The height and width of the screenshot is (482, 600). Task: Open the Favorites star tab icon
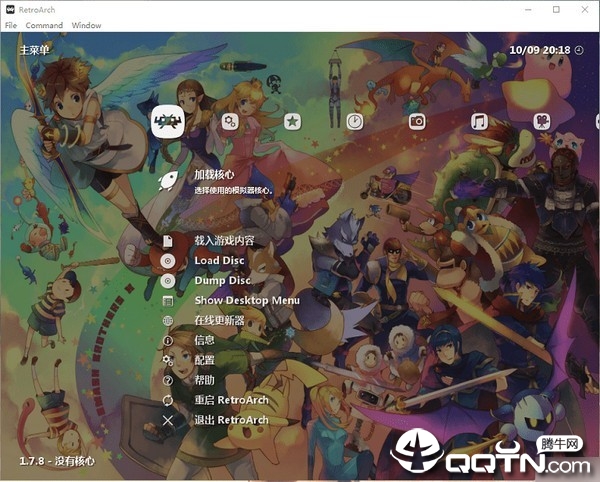point(292,122)
